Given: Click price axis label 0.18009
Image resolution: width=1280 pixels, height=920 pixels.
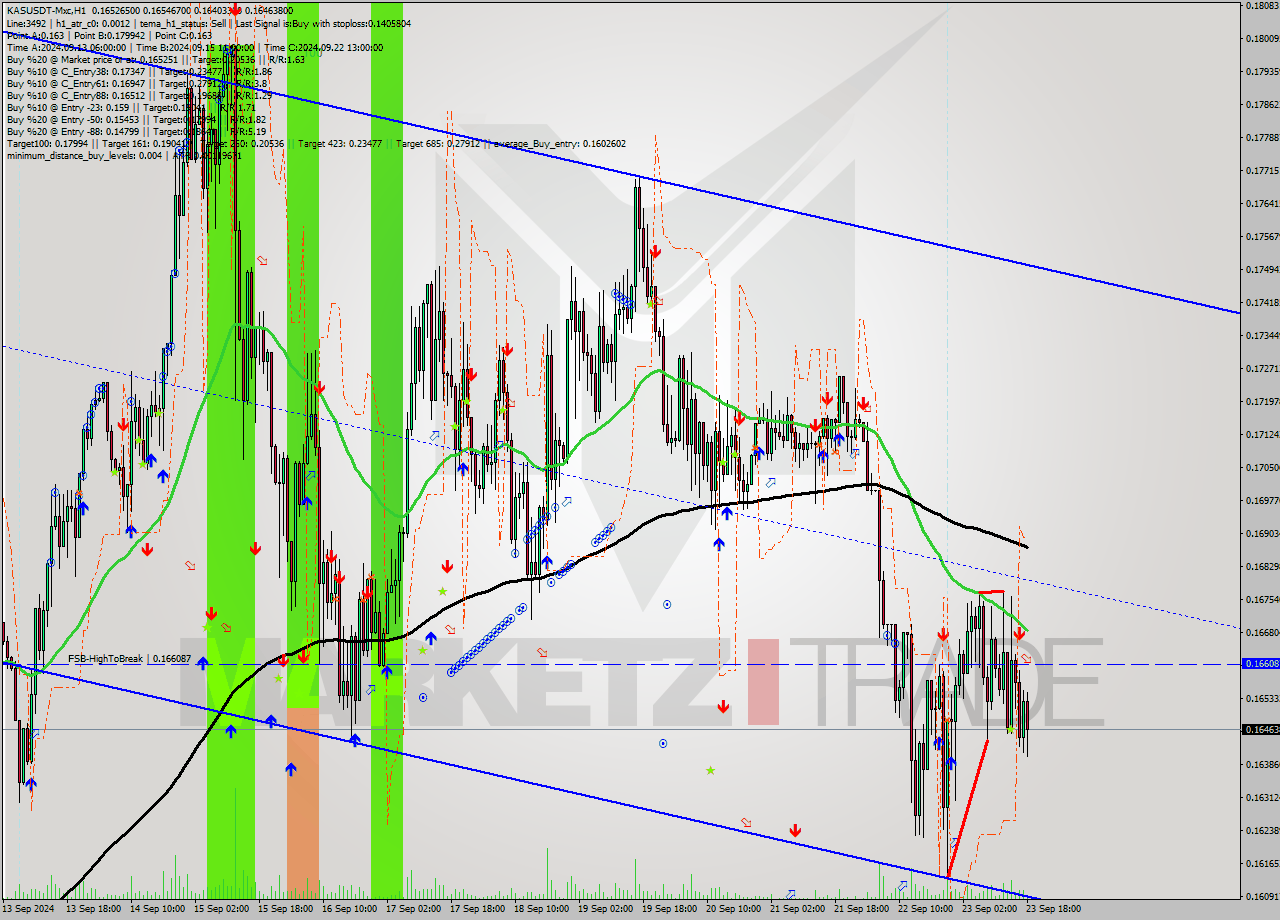Looking at the screenshot, I should pos(1262,39).
